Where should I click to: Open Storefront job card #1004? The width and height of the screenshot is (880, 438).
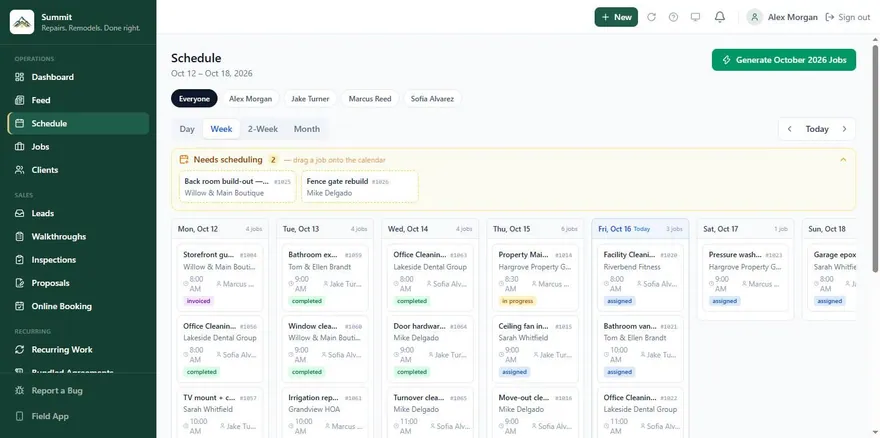click(x=220, y=277)
